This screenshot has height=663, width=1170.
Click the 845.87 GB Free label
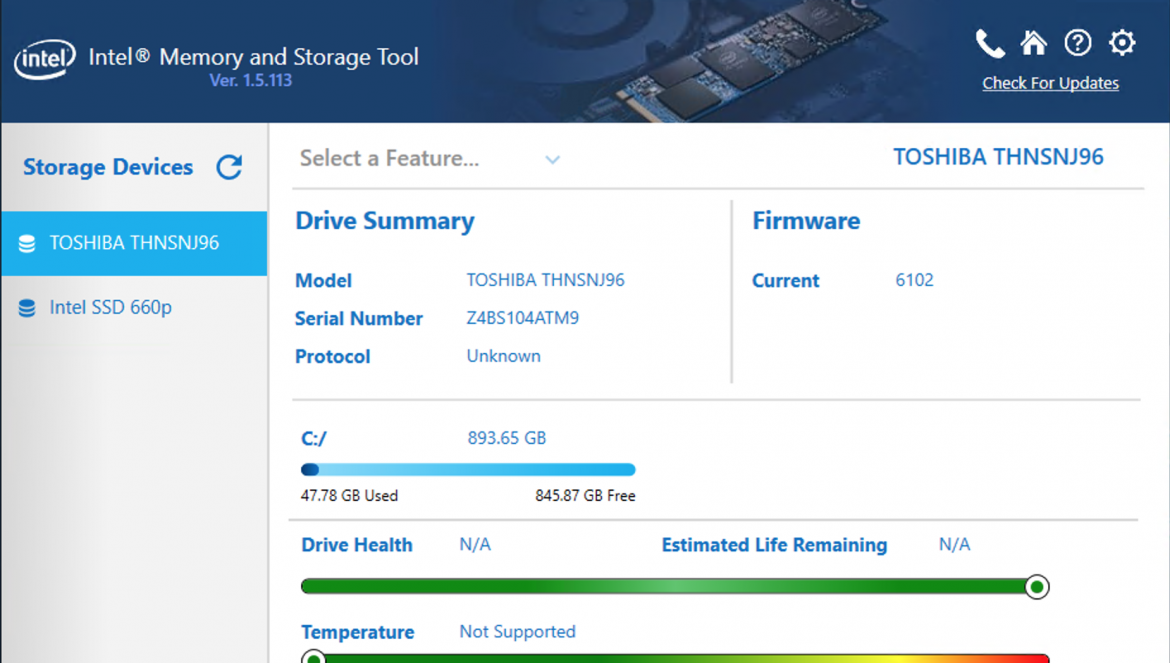point(585,496)
